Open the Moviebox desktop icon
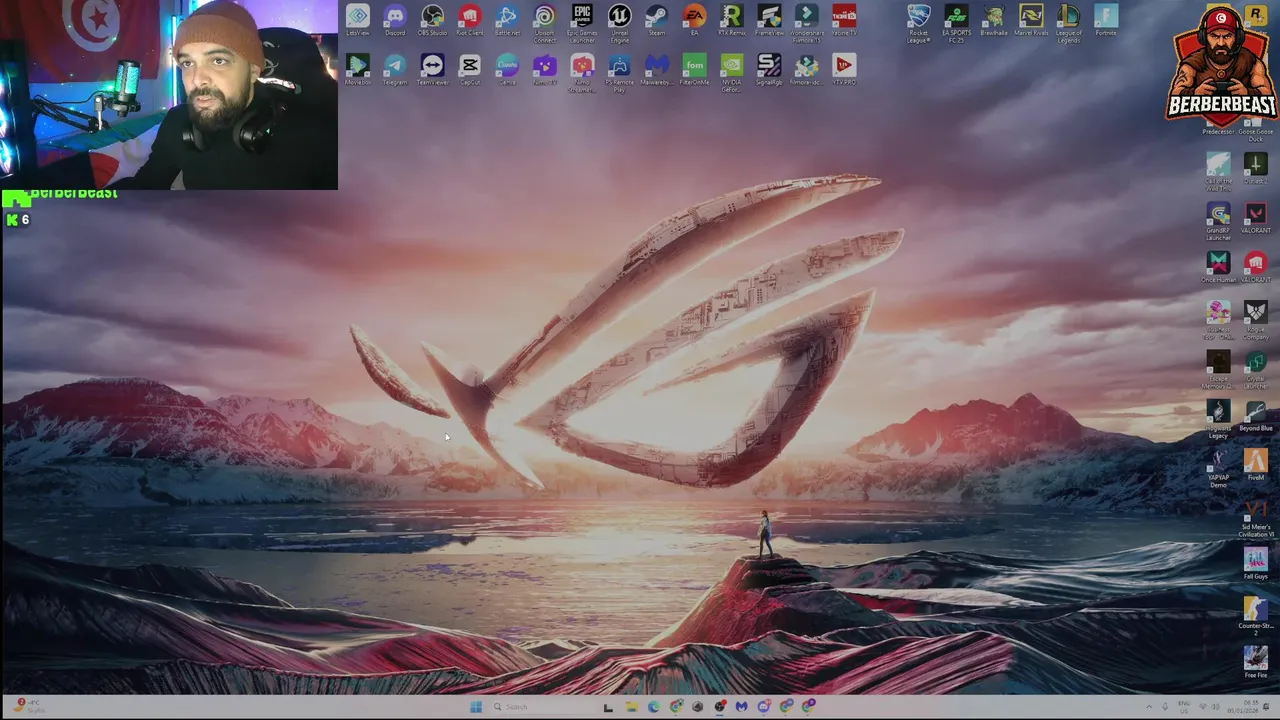This screenshot has height=720, width=1280. click(357, 69)
